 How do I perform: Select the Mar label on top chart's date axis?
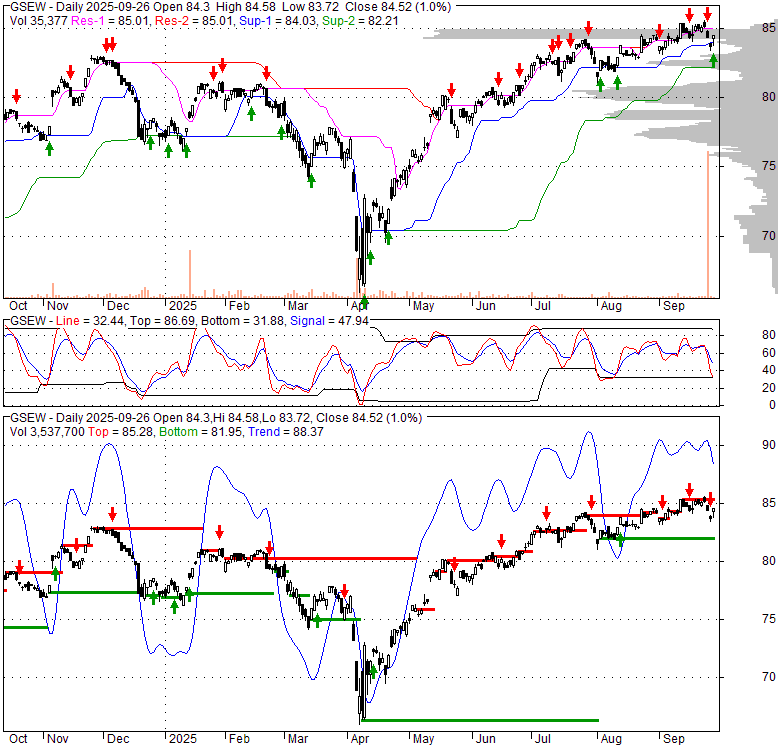(x=297, y=306)
